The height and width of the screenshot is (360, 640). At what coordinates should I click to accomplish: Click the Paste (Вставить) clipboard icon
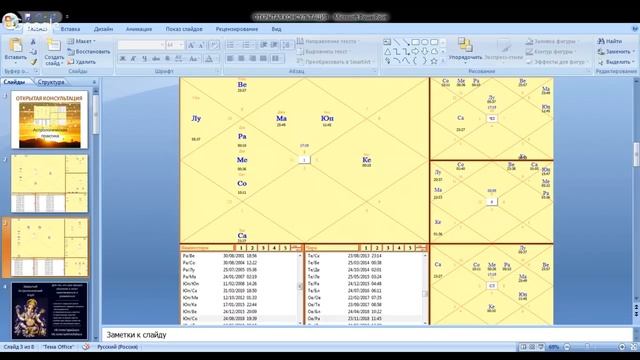pos(16,46)
